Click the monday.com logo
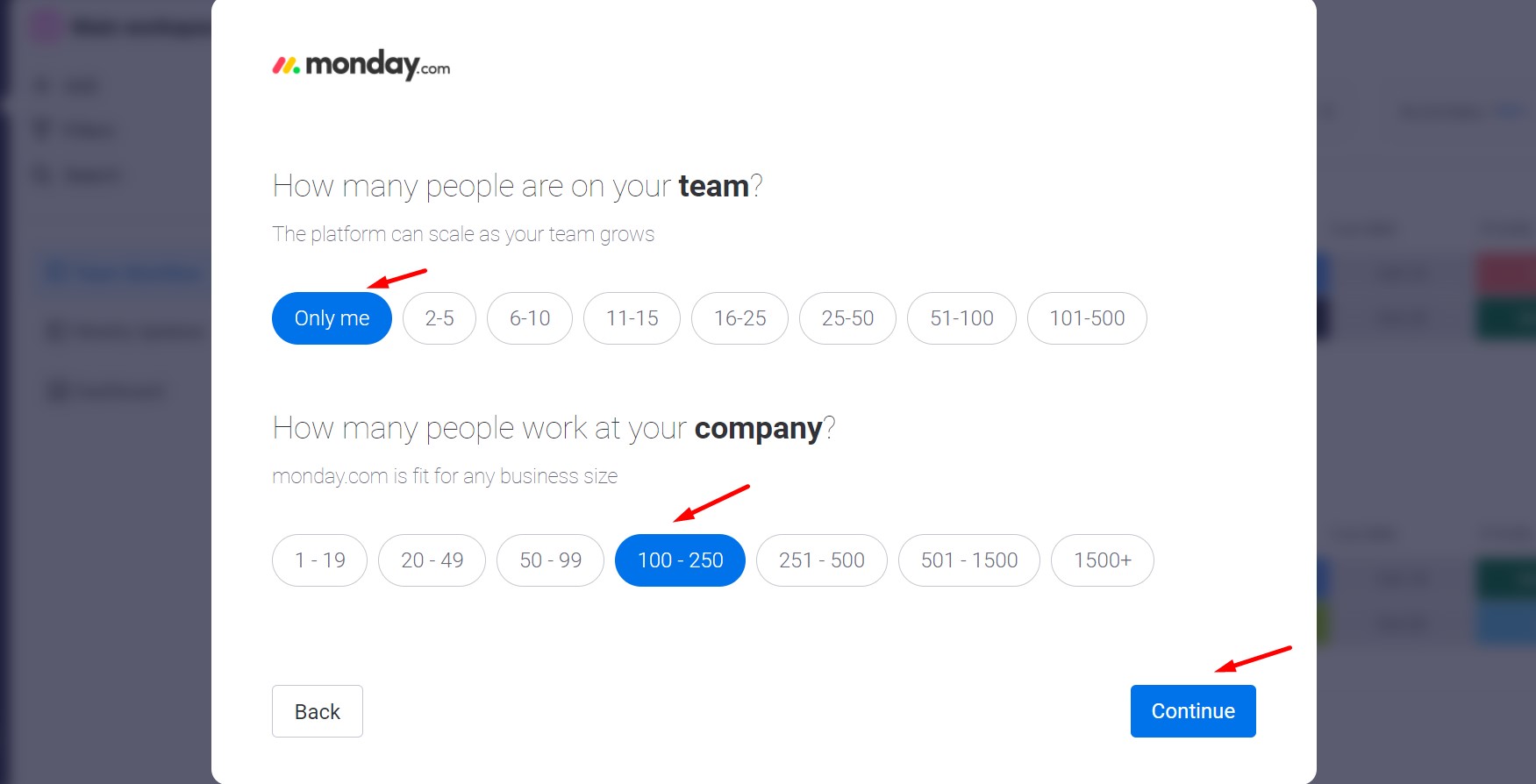 click(361, 65)
